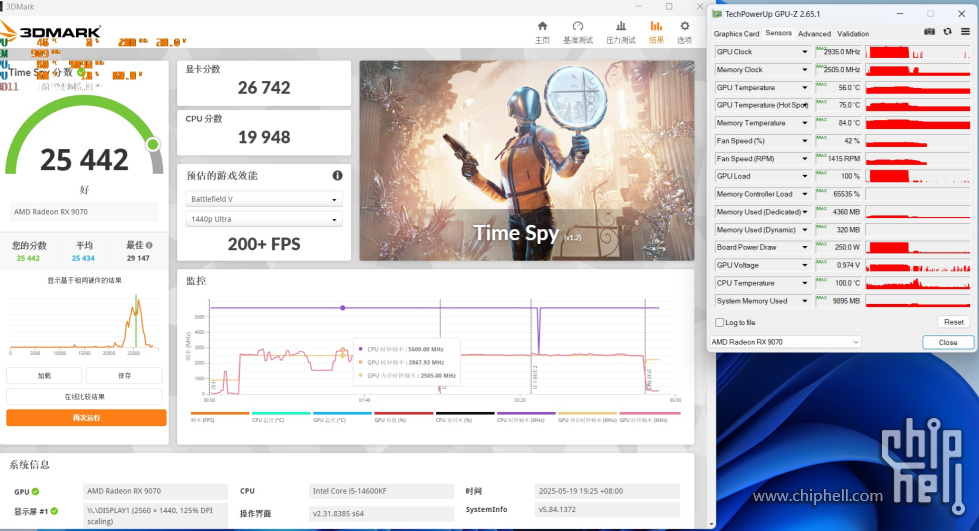Image resolution: width=979 pixels, height=531 pixels.
Task: Click the Intel Core i5-14600KF field
Action: pyautogui.click(x=381, y=491)
